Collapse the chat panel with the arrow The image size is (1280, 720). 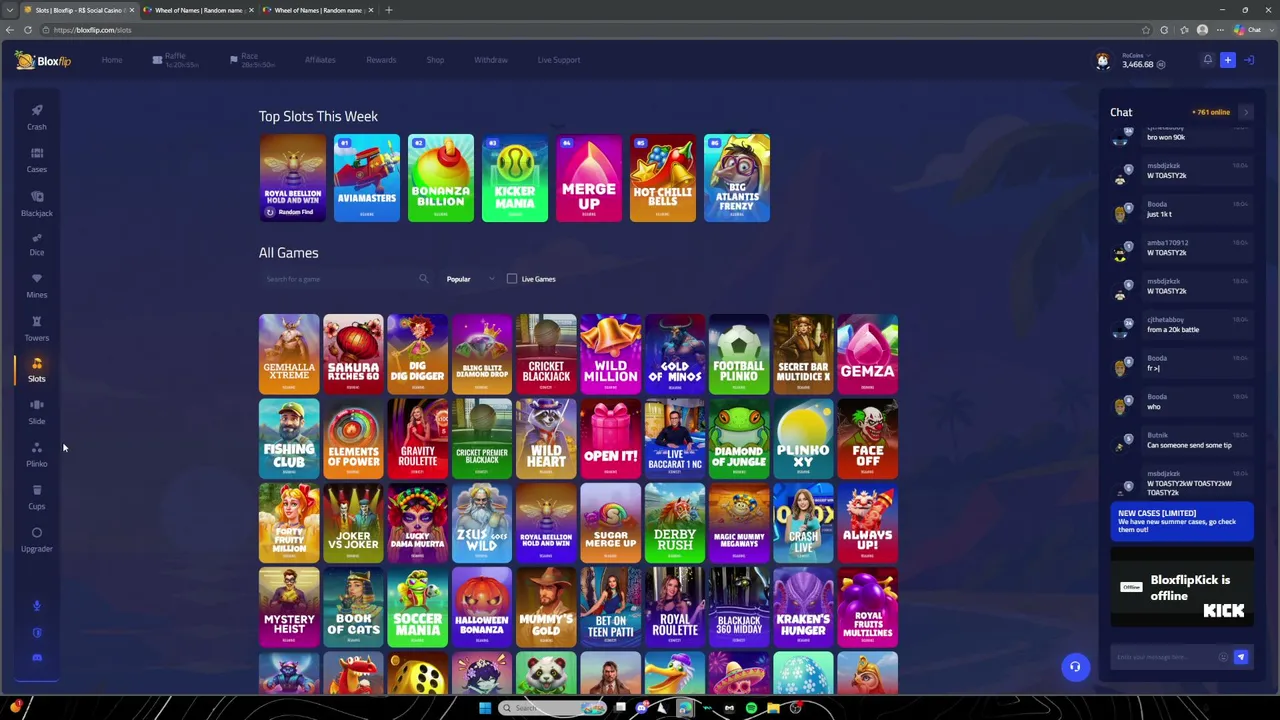pyautogui.click(x=1246, y=113)
